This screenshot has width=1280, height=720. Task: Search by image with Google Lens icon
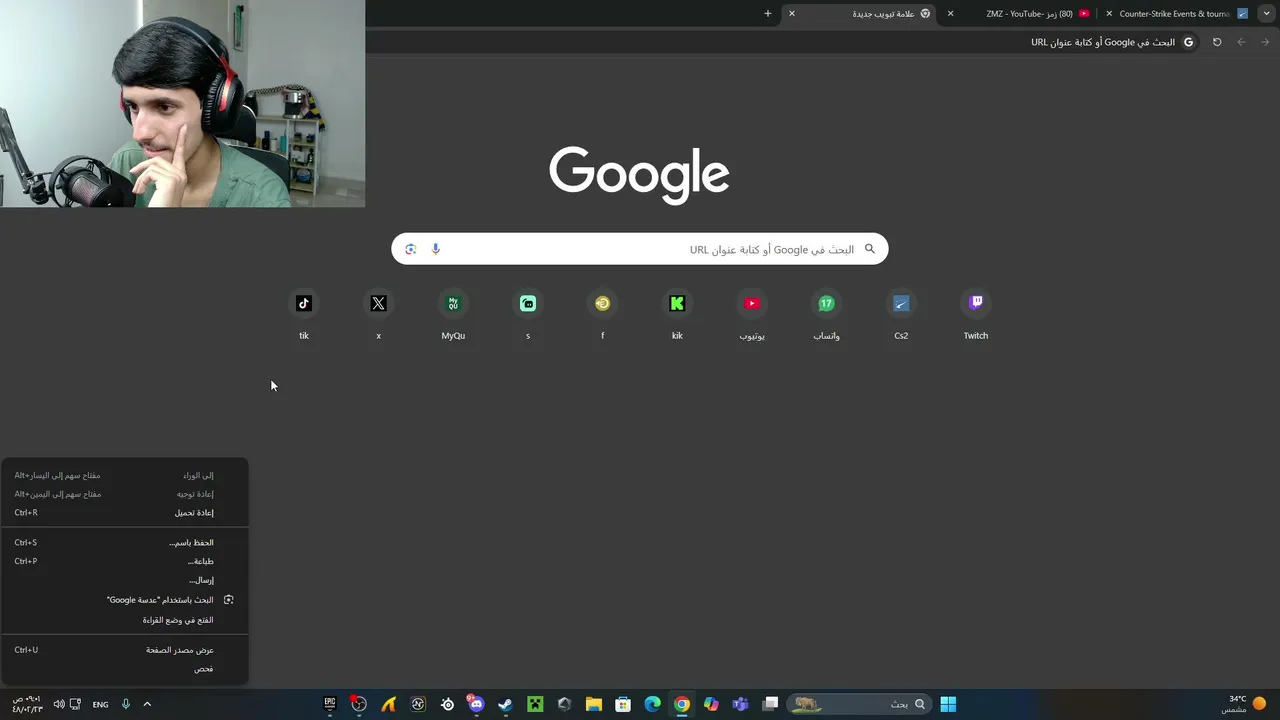pos(410,249)
